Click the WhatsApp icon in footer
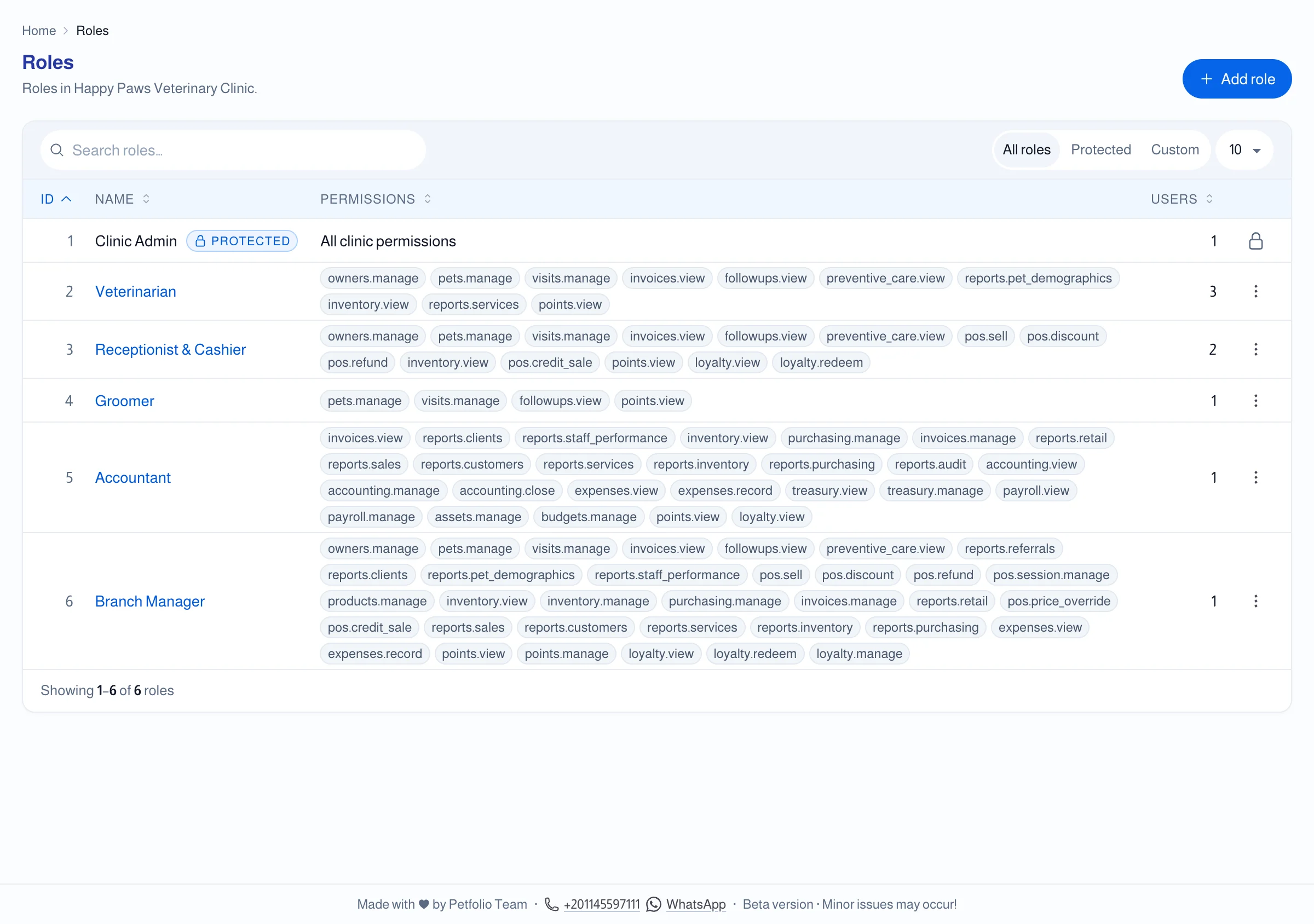This screenshot has width=1314, height=924. click(x=653, y=904)
